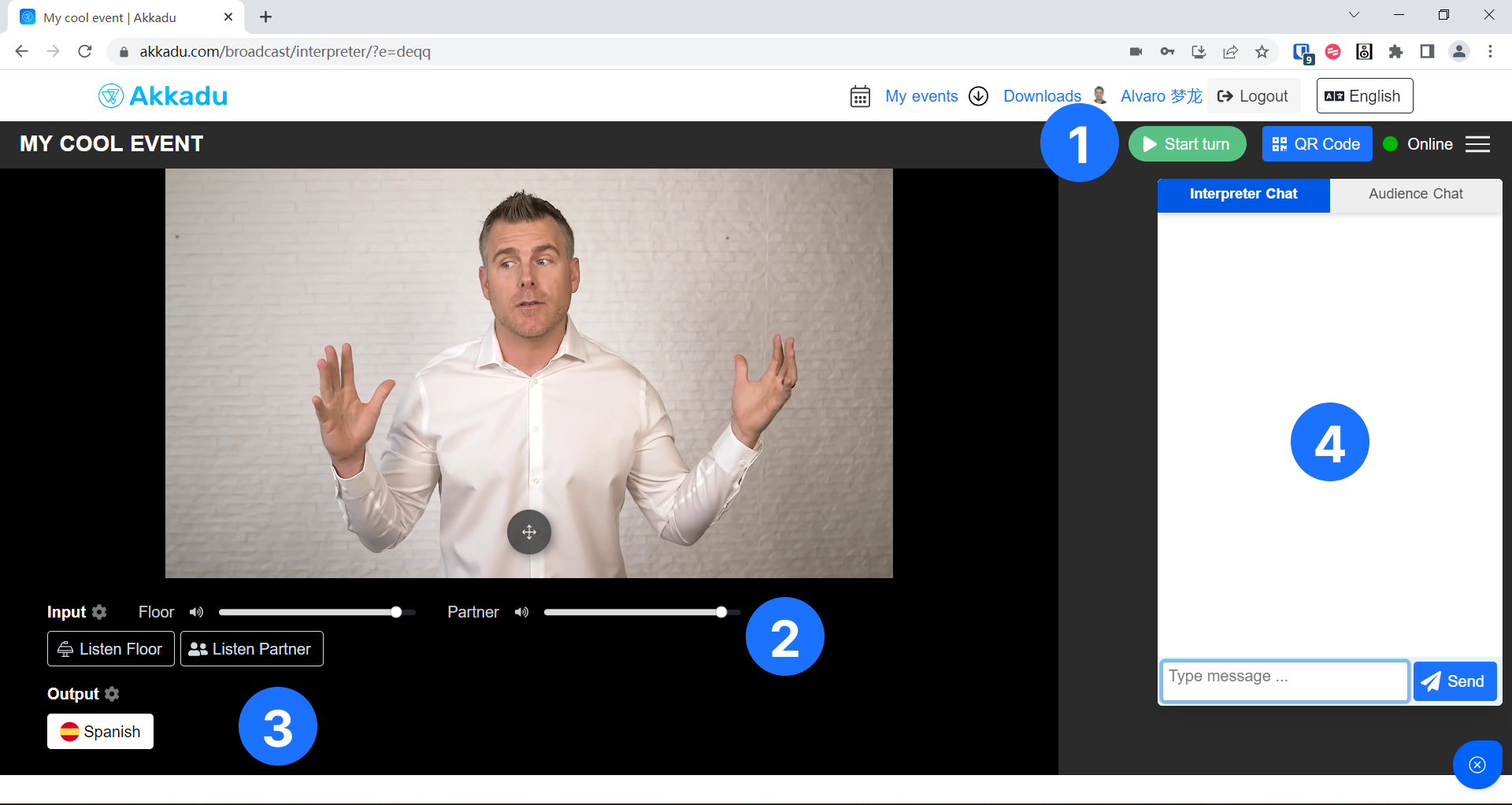Close the My cool event tab

click(228, 17)
